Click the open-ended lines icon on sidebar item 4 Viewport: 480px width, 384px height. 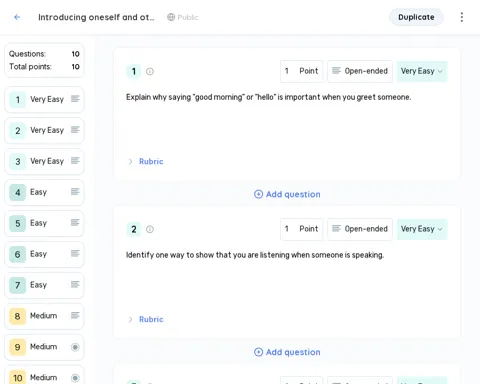[x=75, y=191]
